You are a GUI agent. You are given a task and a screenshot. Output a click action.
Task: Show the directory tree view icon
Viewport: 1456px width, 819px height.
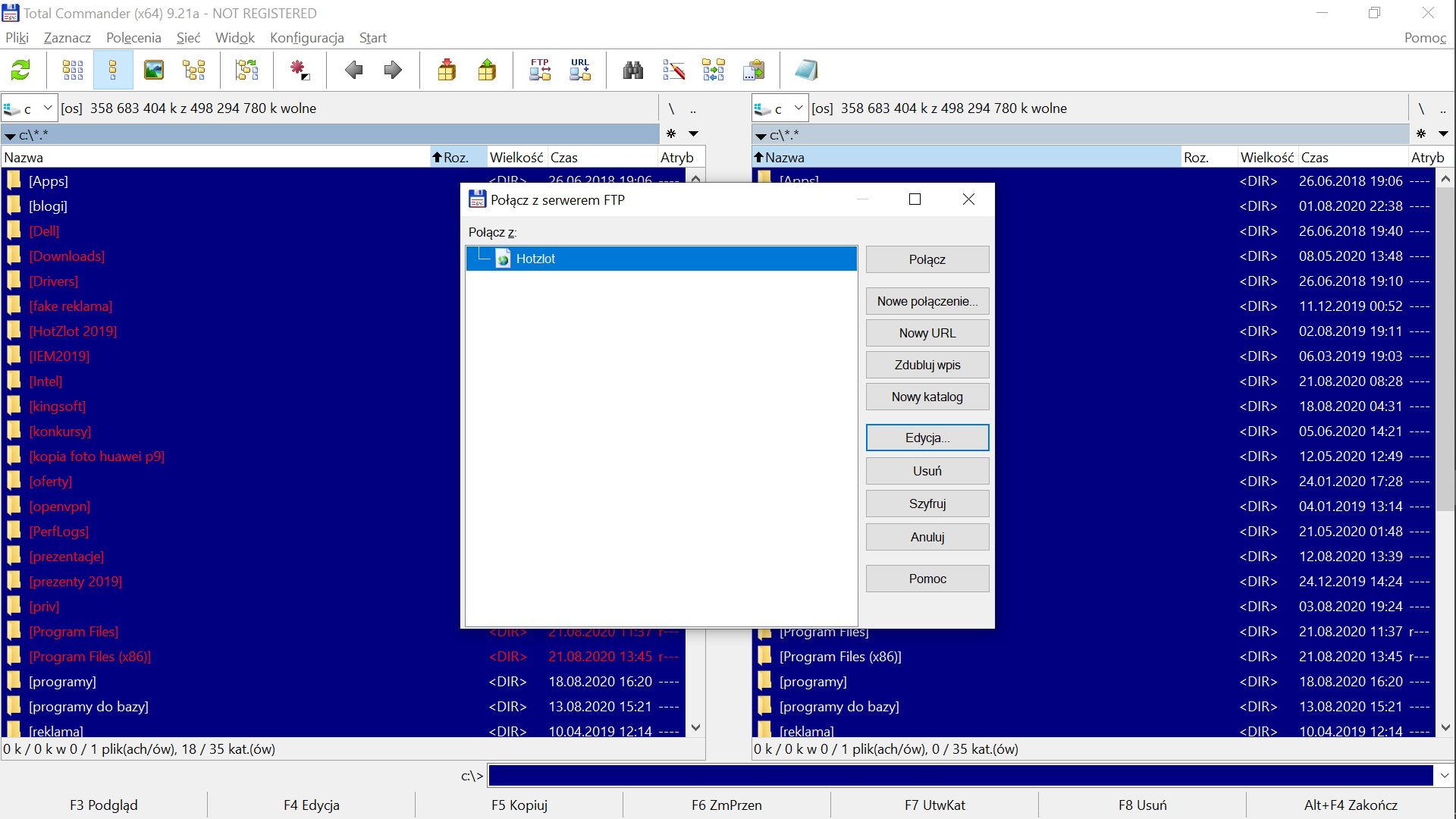coord(194,71)
